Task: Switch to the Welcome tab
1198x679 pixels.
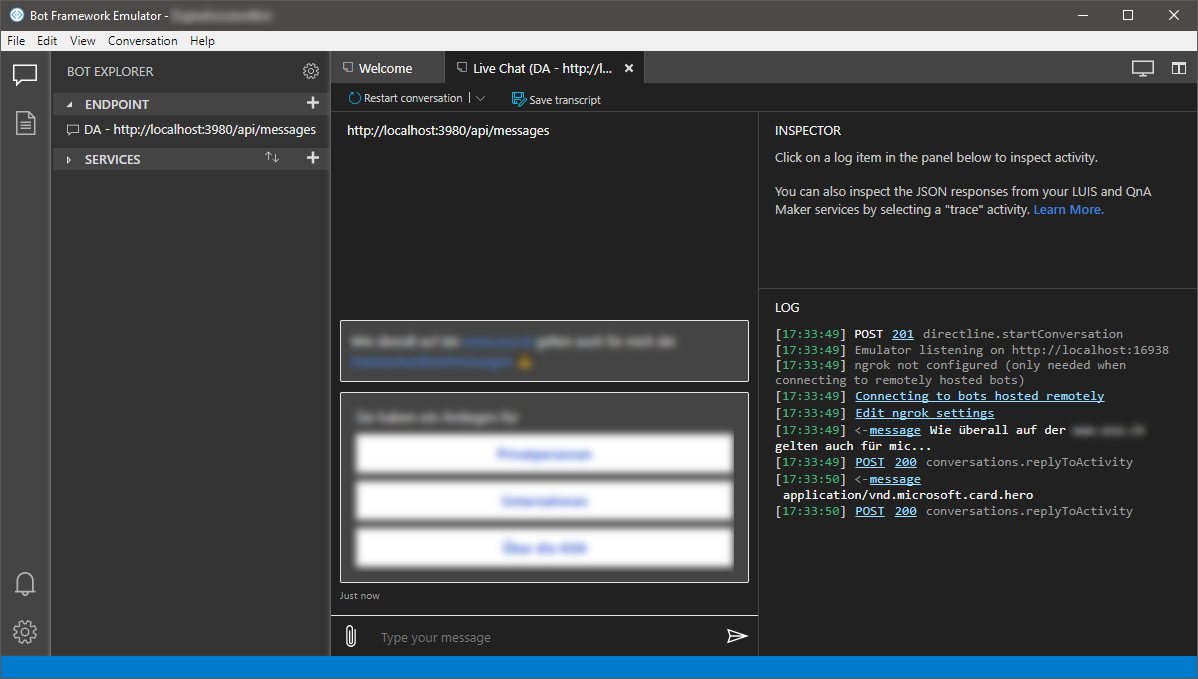Action: click(387, 68)
